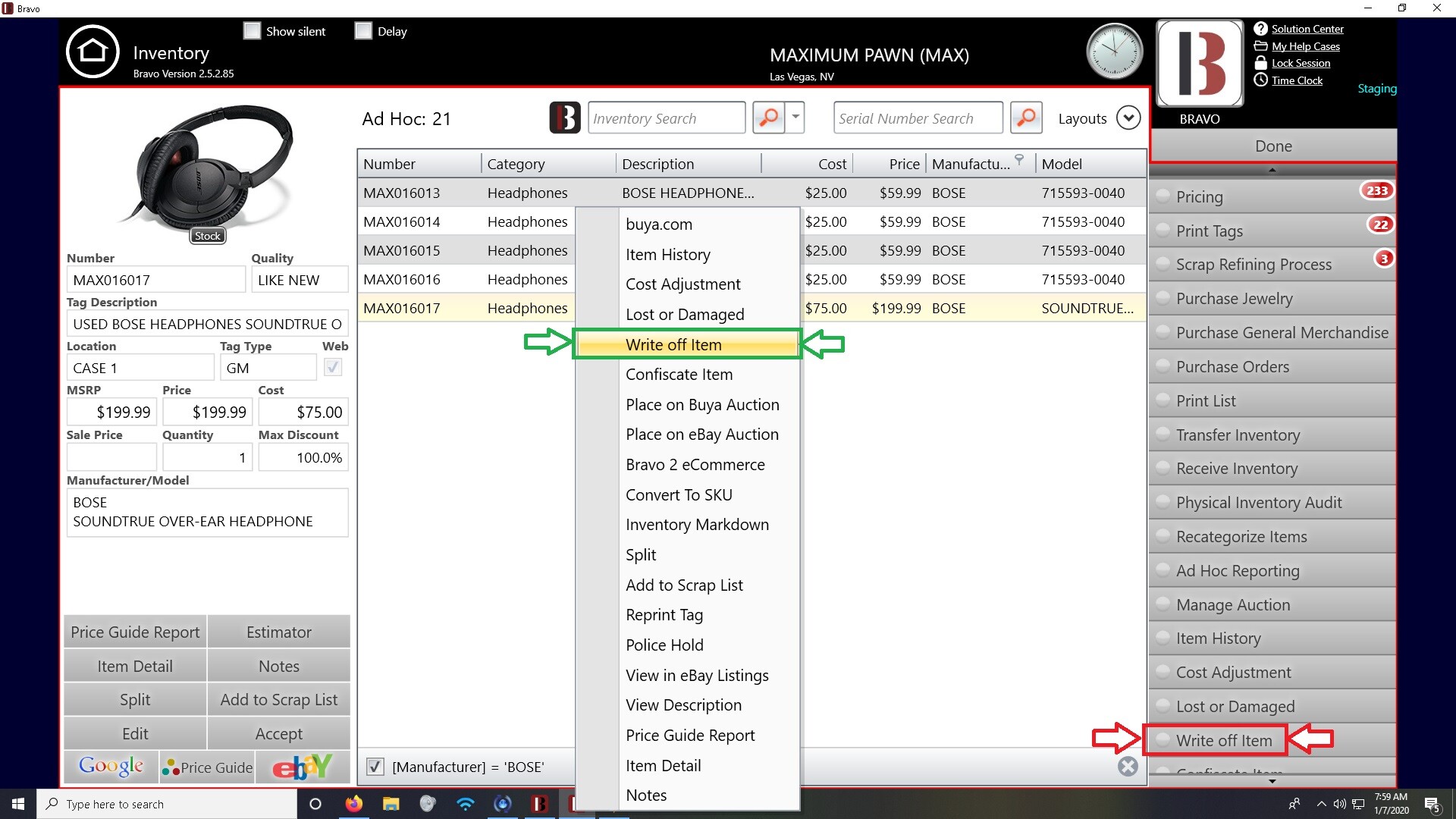Select Print Tags radio option
This screenshot has height=819, width=1456.
point(1163,231)
